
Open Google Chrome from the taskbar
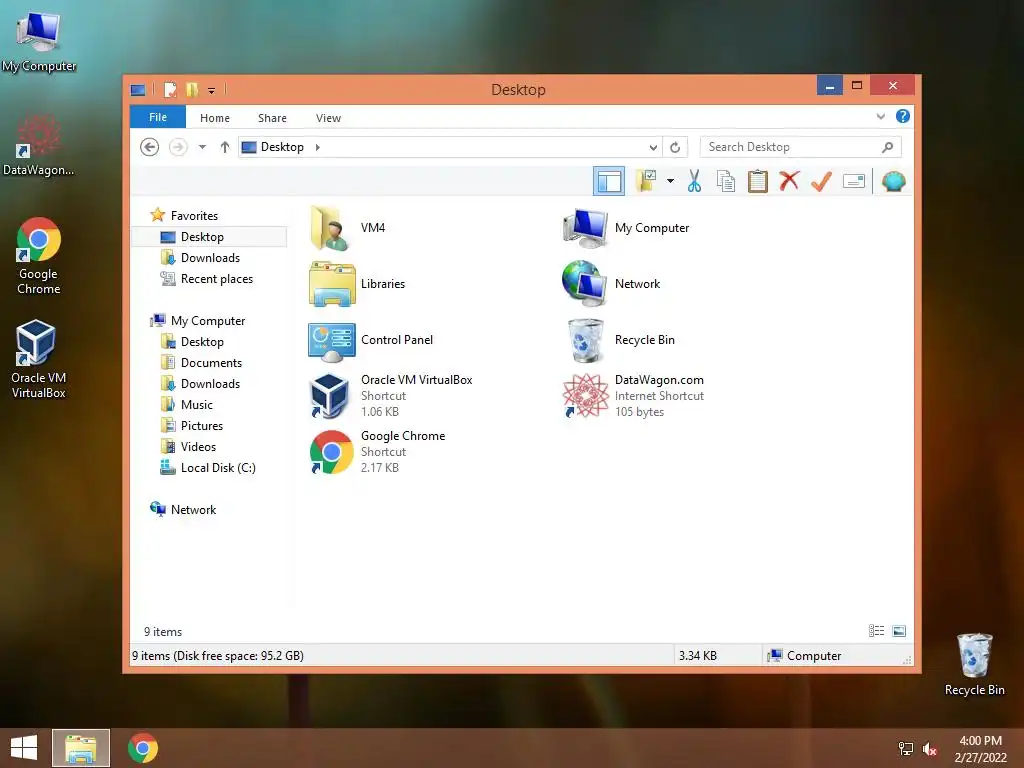143,748
